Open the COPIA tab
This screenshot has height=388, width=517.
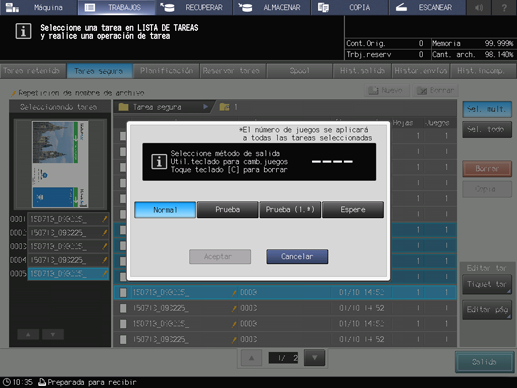click(349, 7)
